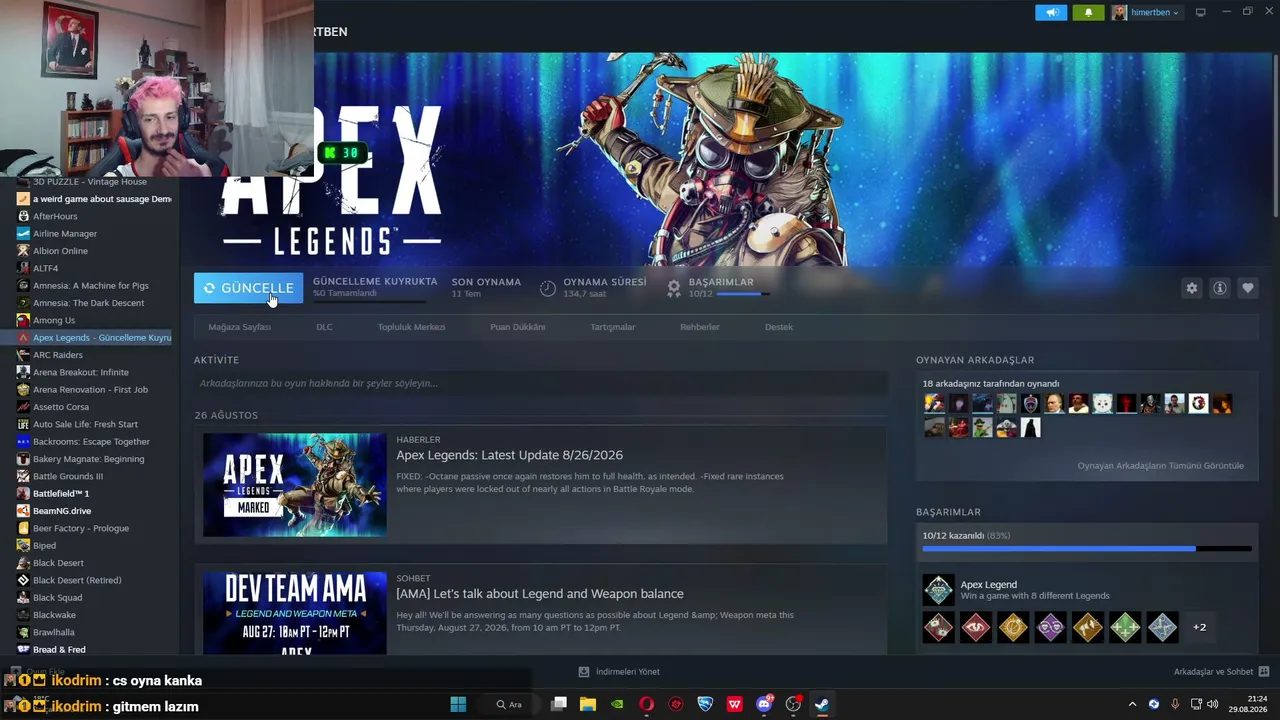Select Battlefield 1 in the library
Viewport: 1280px width, 720px height.
(x=61, y=494)
